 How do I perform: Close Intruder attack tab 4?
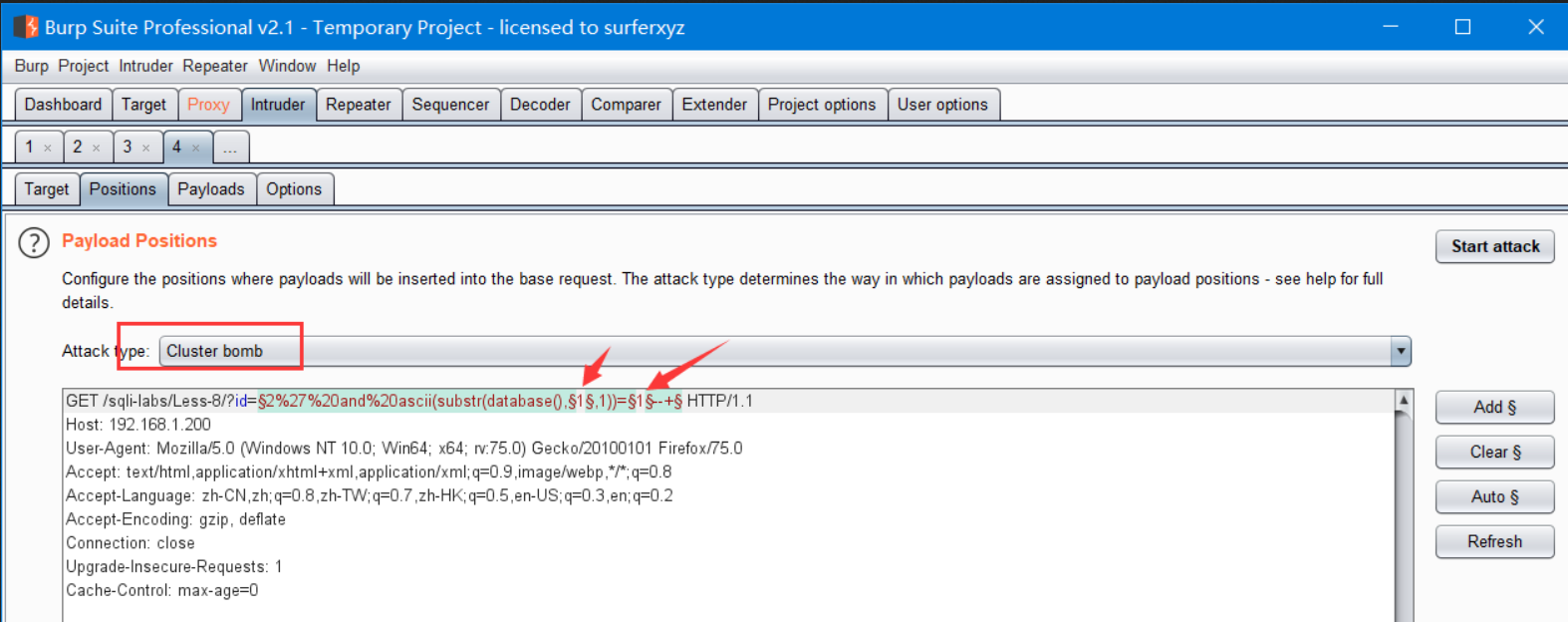click(196, 148)
